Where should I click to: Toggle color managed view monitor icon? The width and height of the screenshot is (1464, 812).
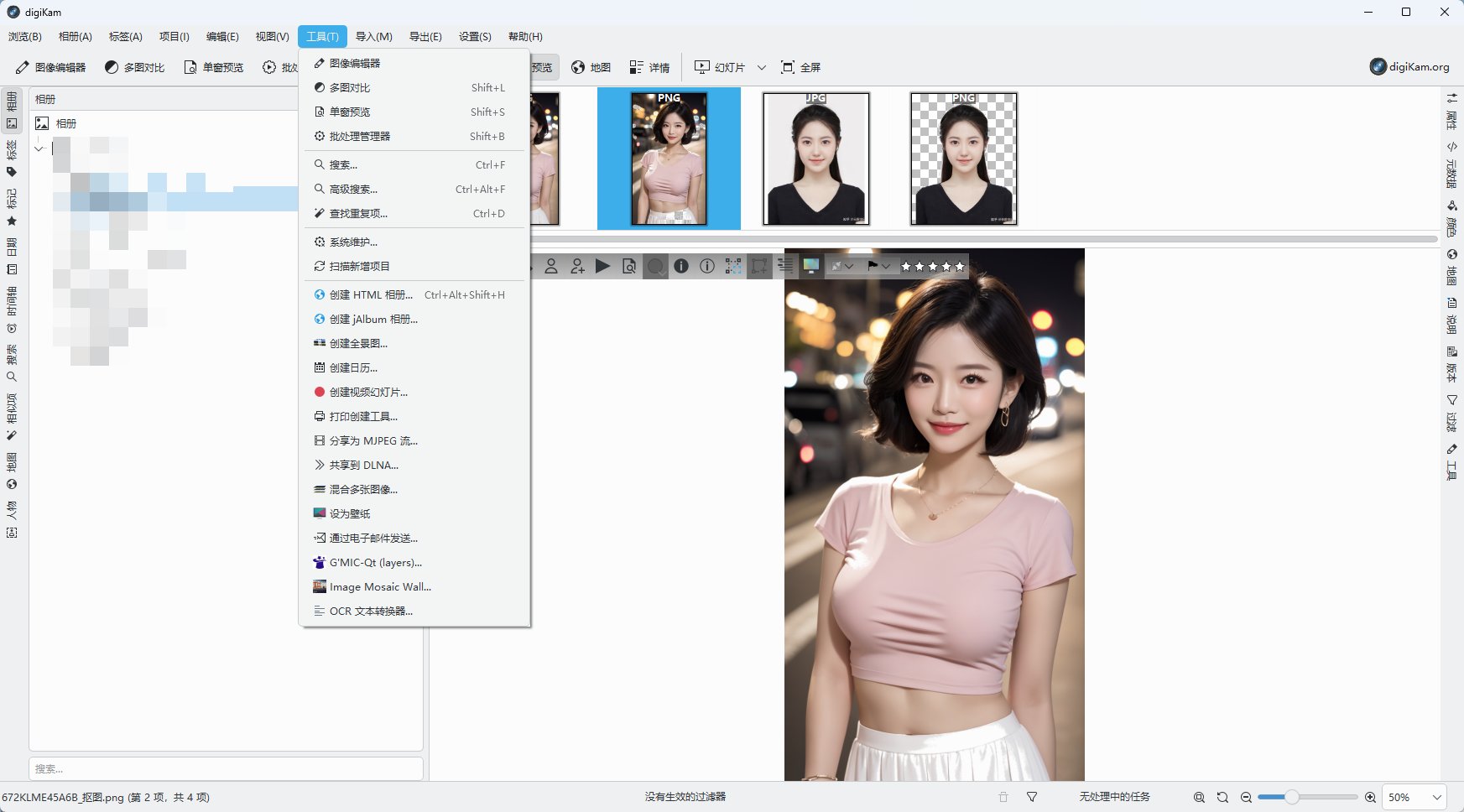[811, 266]
